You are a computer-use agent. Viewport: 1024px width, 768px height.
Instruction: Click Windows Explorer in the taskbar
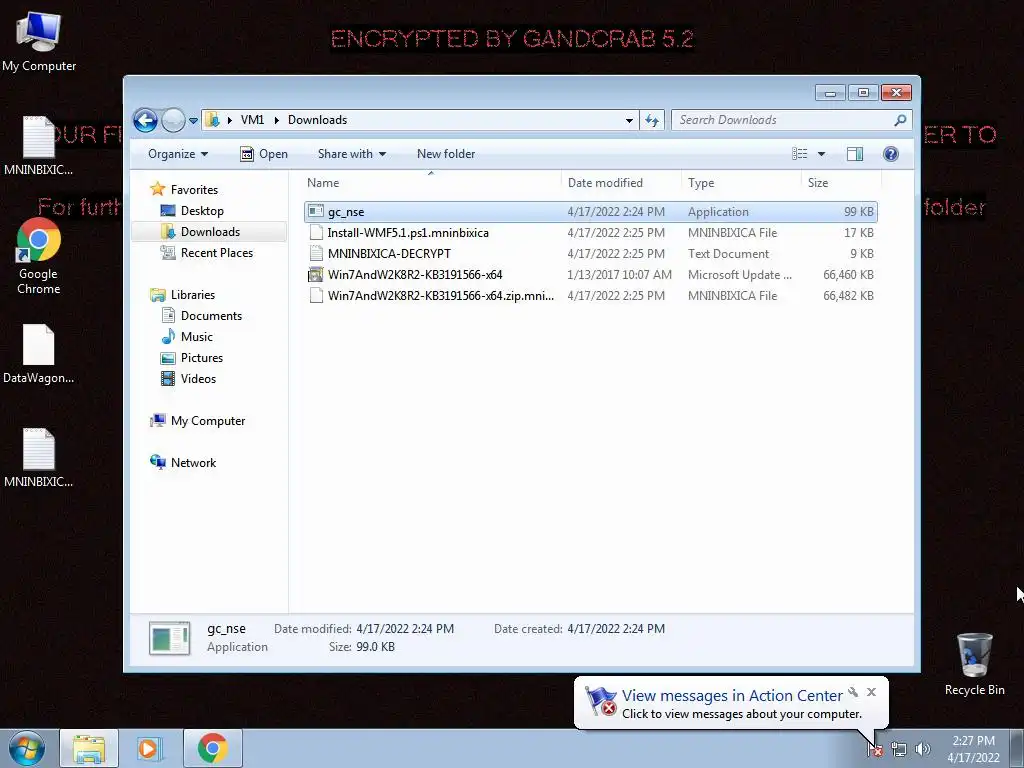(89, 748)
